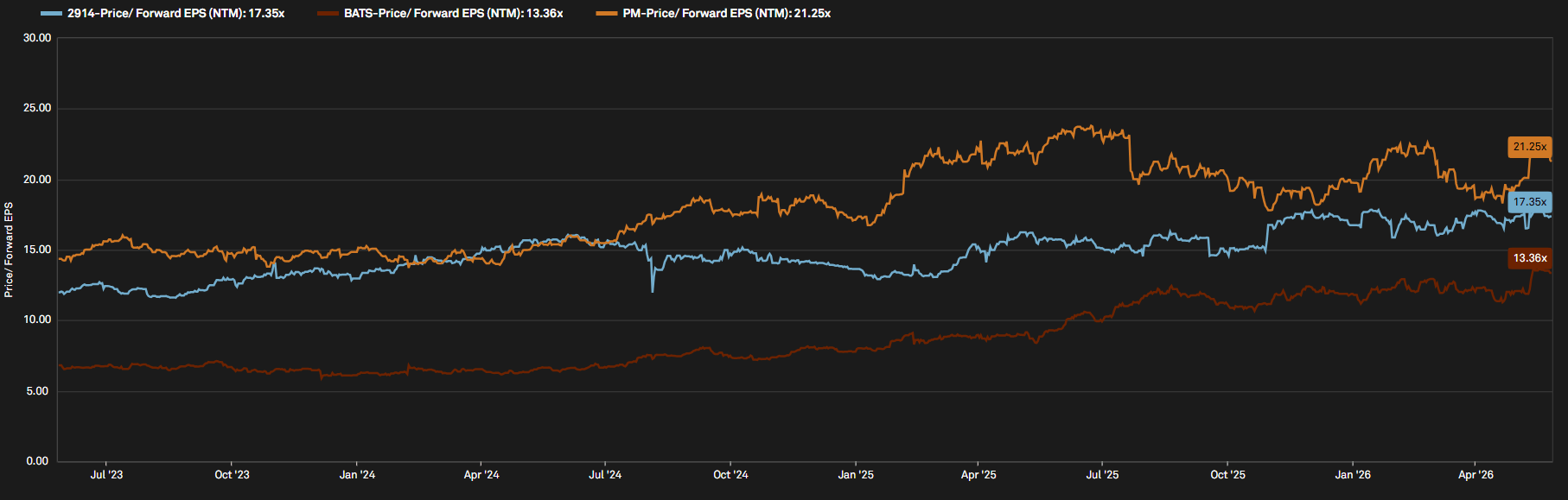1568x500 pixels.
Task: Select the dark red 13.36x value tag
Action: (x=1530, y=258)
